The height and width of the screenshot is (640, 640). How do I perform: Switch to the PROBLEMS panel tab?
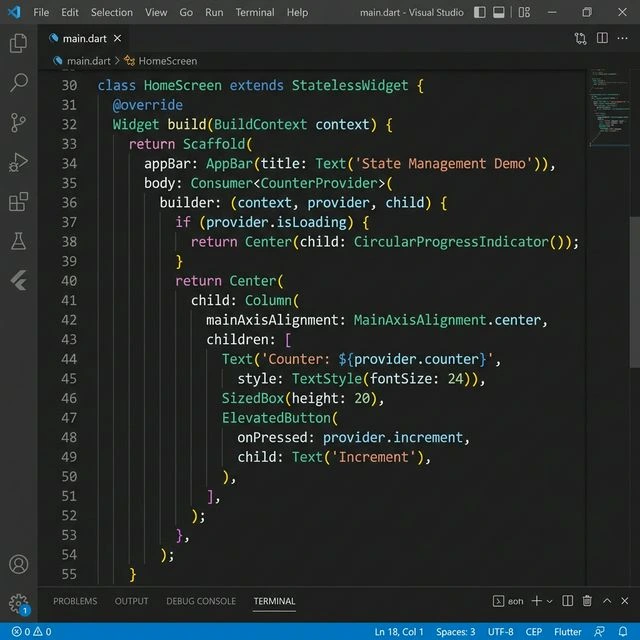75,601
